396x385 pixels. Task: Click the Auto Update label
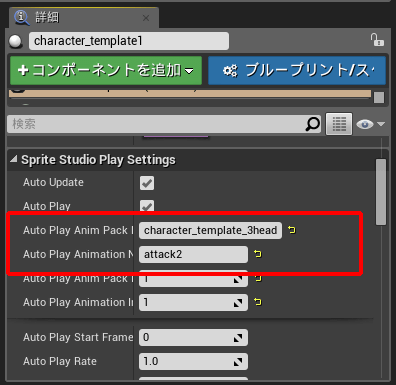(x=53, y=182)
